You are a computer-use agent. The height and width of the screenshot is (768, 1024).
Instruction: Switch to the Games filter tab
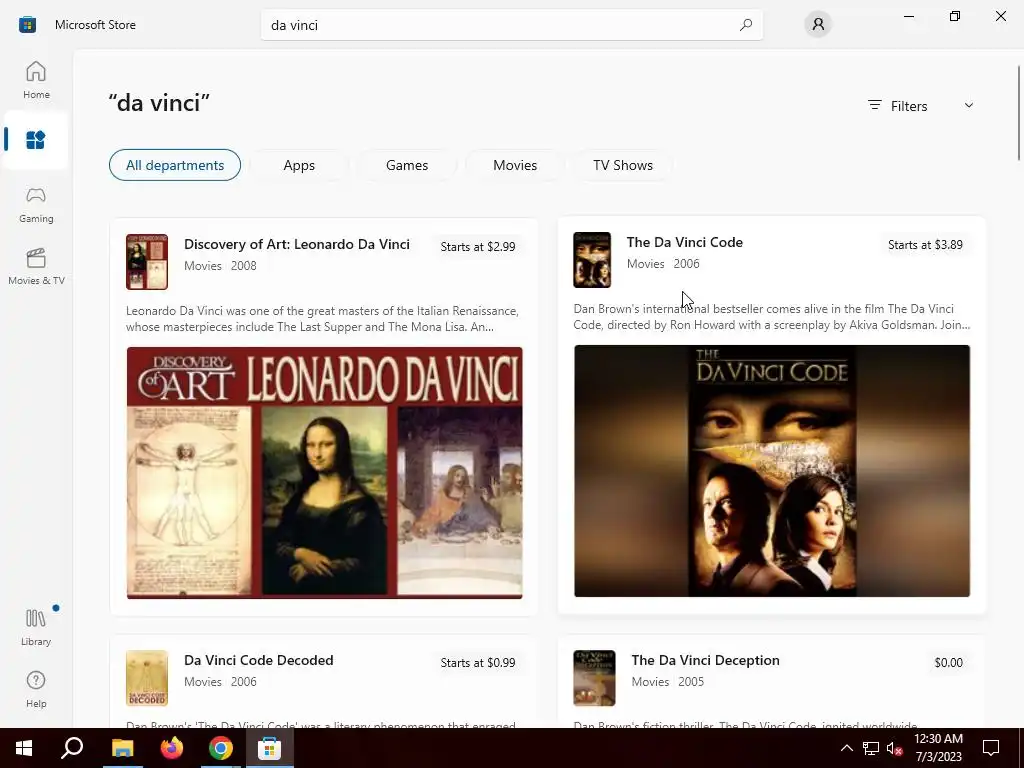(x=407, y=165)
